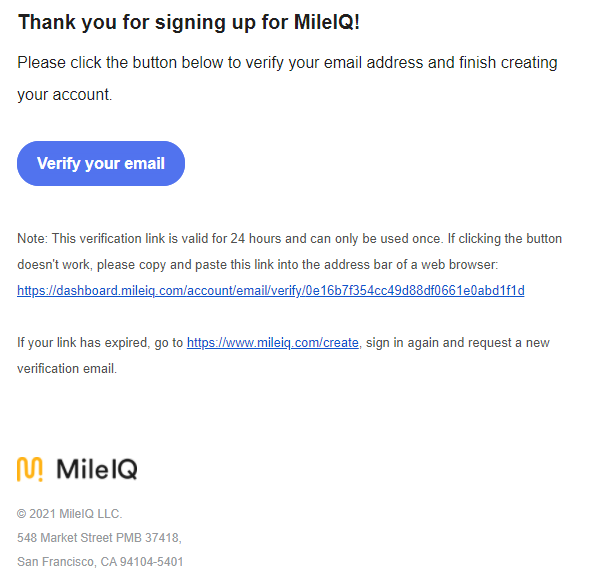Click the copyright © symbol in the footer
The width and height of the screenshot is (594, 584).
tap(22, 514)
